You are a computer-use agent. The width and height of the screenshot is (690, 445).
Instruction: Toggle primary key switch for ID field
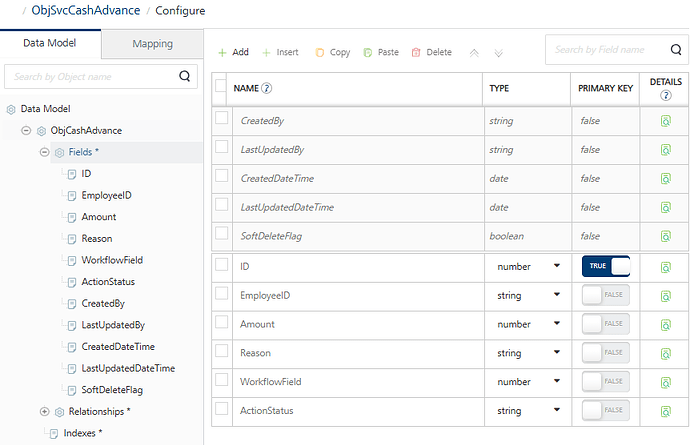click(x=606, y=267)
